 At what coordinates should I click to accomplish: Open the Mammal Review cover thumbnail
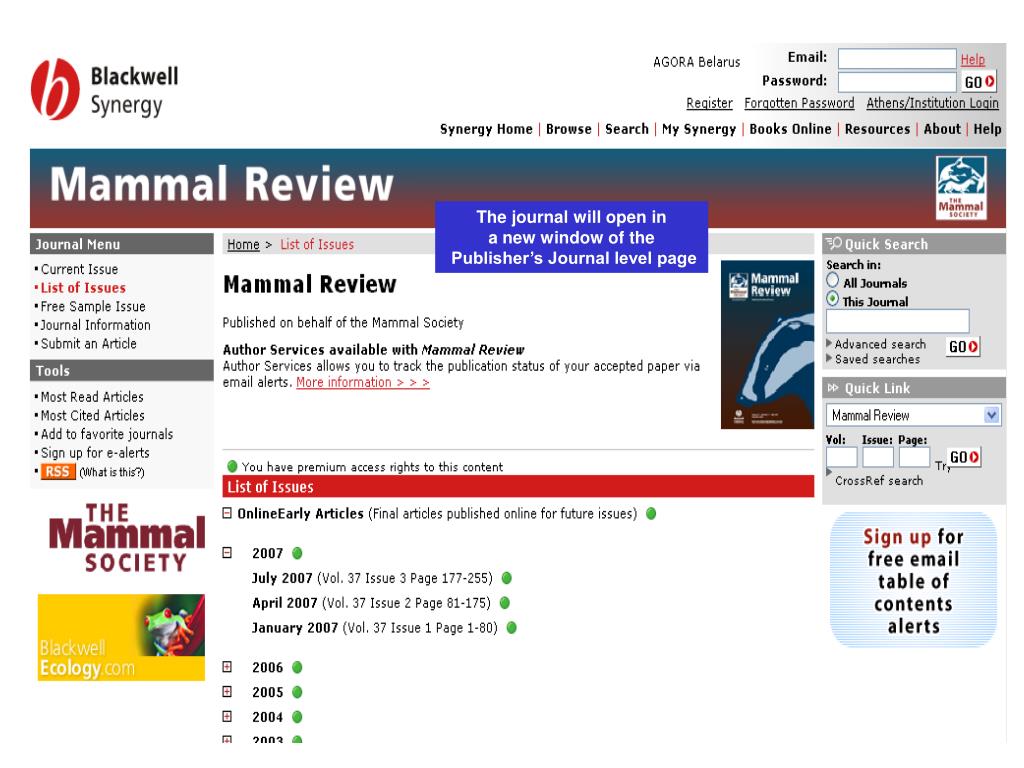click(x=767, y=345)
